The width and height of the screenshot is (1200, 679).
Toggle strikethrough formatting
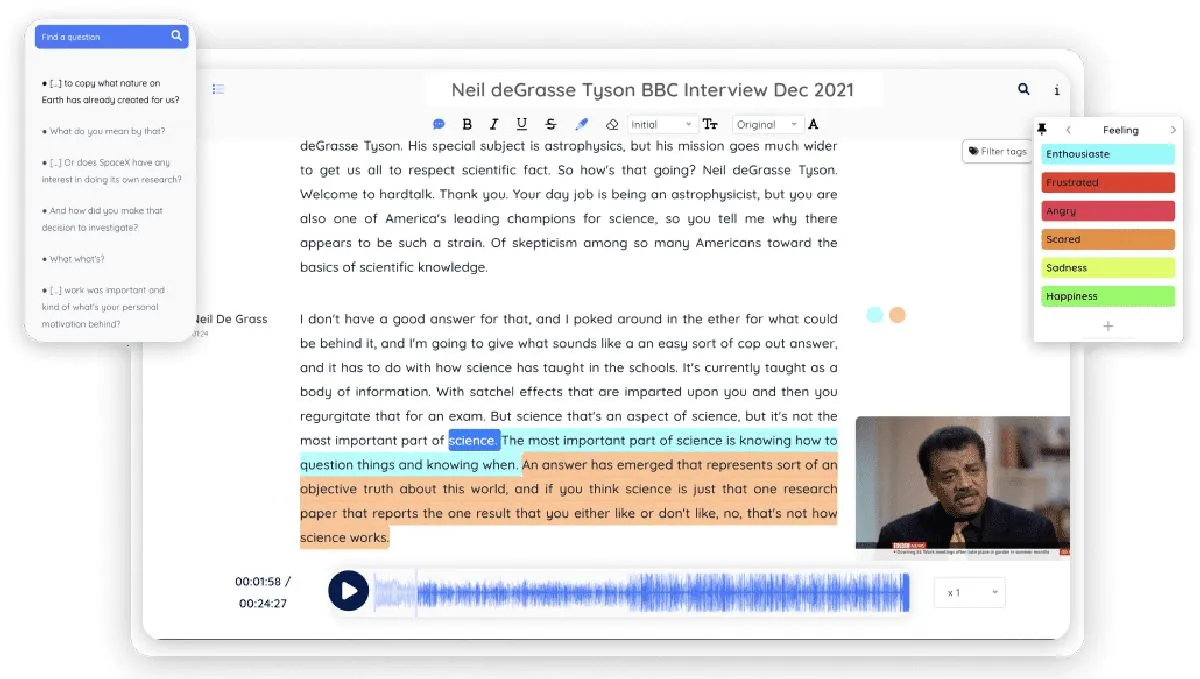pos(551,124)
